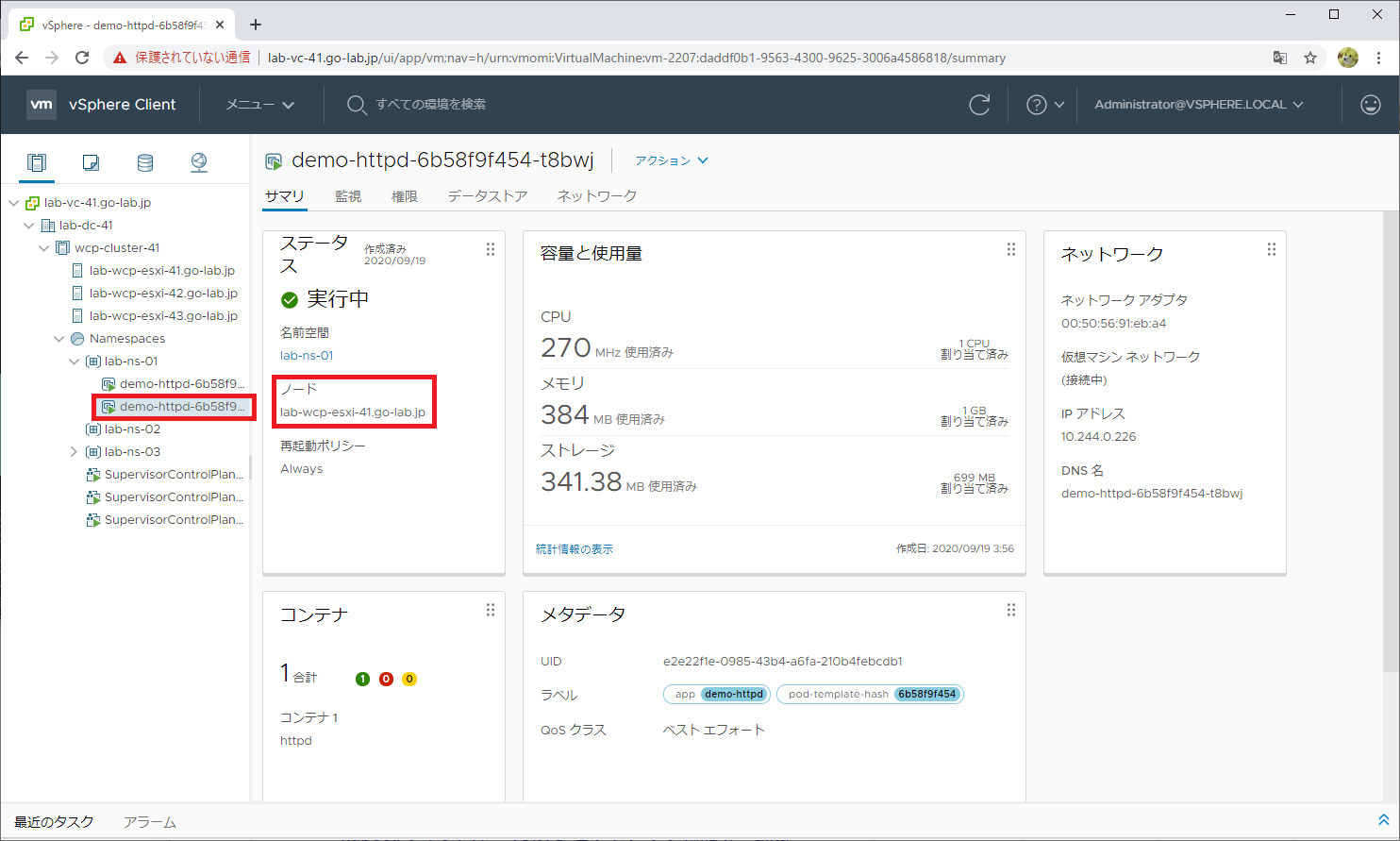
Task: Open アラーム bottom tab
Action: [150, 822]
